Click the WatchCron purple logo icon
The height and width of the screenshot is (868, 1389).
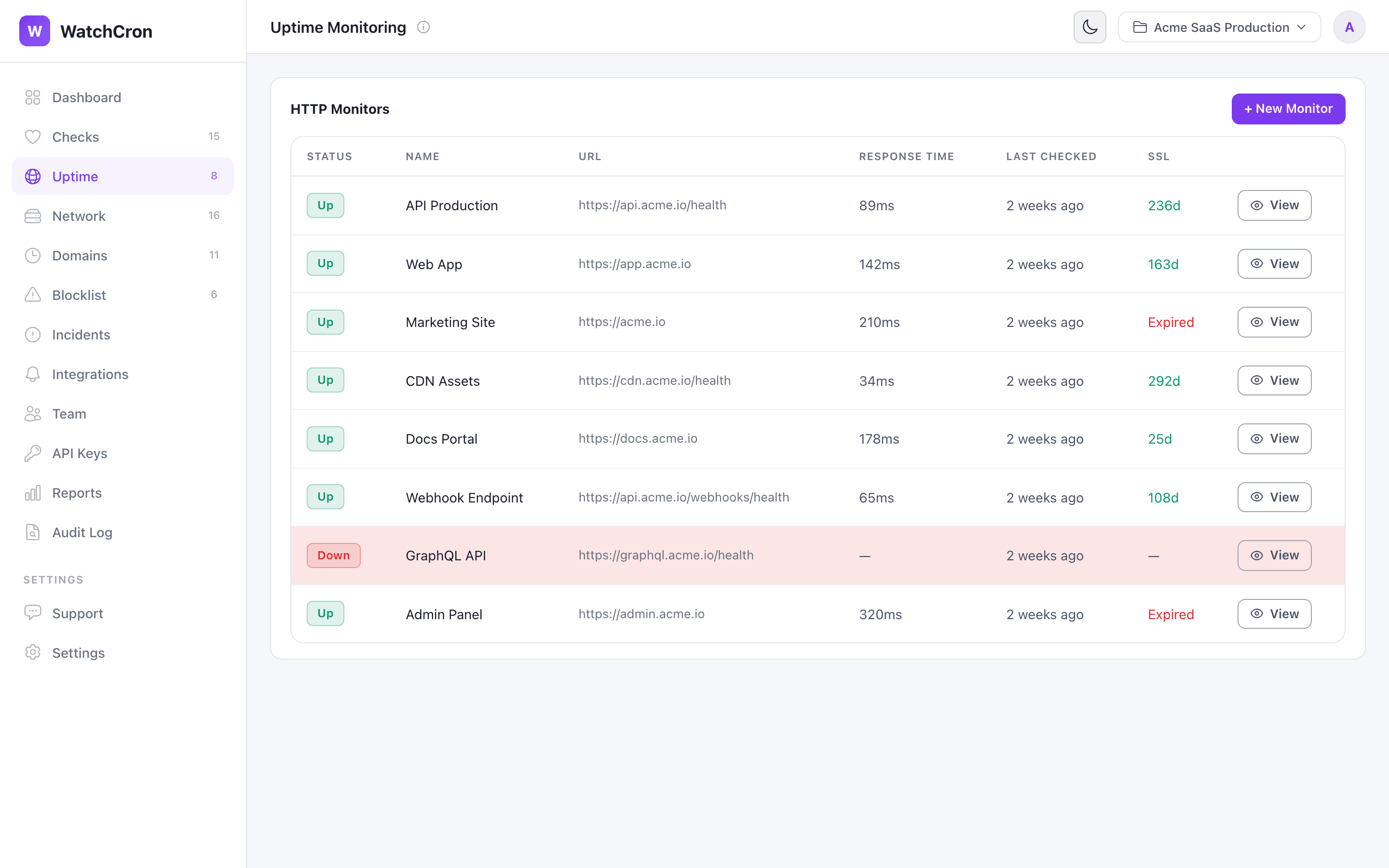(x=34, y=31)
